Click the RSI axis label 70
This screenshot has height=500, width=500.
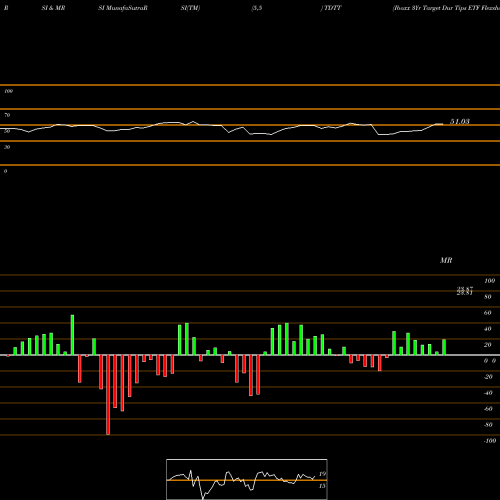pyautogui.click(x=7, y=115)
